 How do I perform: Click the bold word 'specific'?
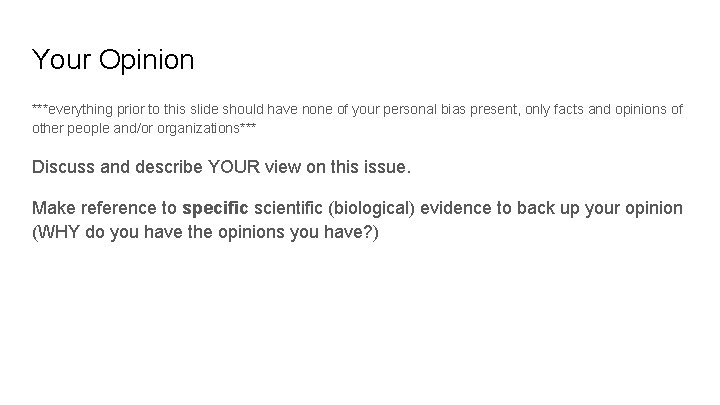click(215, 208)
